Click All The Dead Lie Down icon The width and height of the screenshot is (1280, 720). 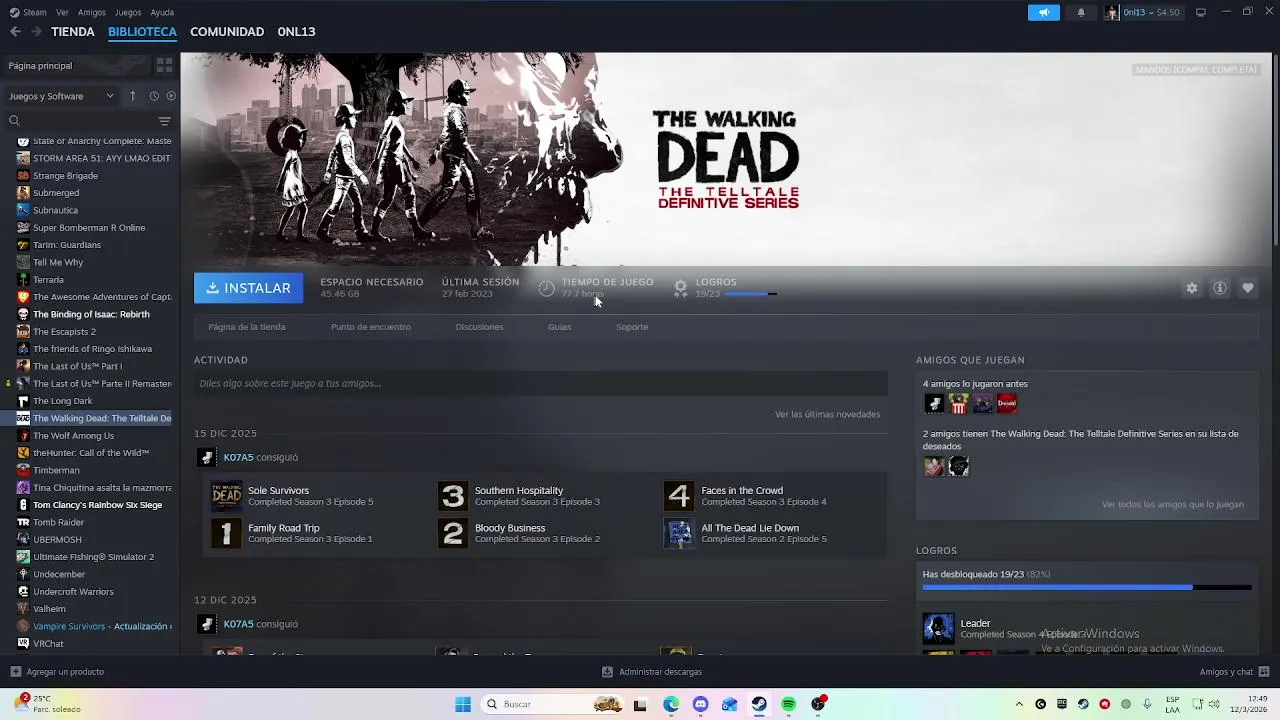[679, 533]
